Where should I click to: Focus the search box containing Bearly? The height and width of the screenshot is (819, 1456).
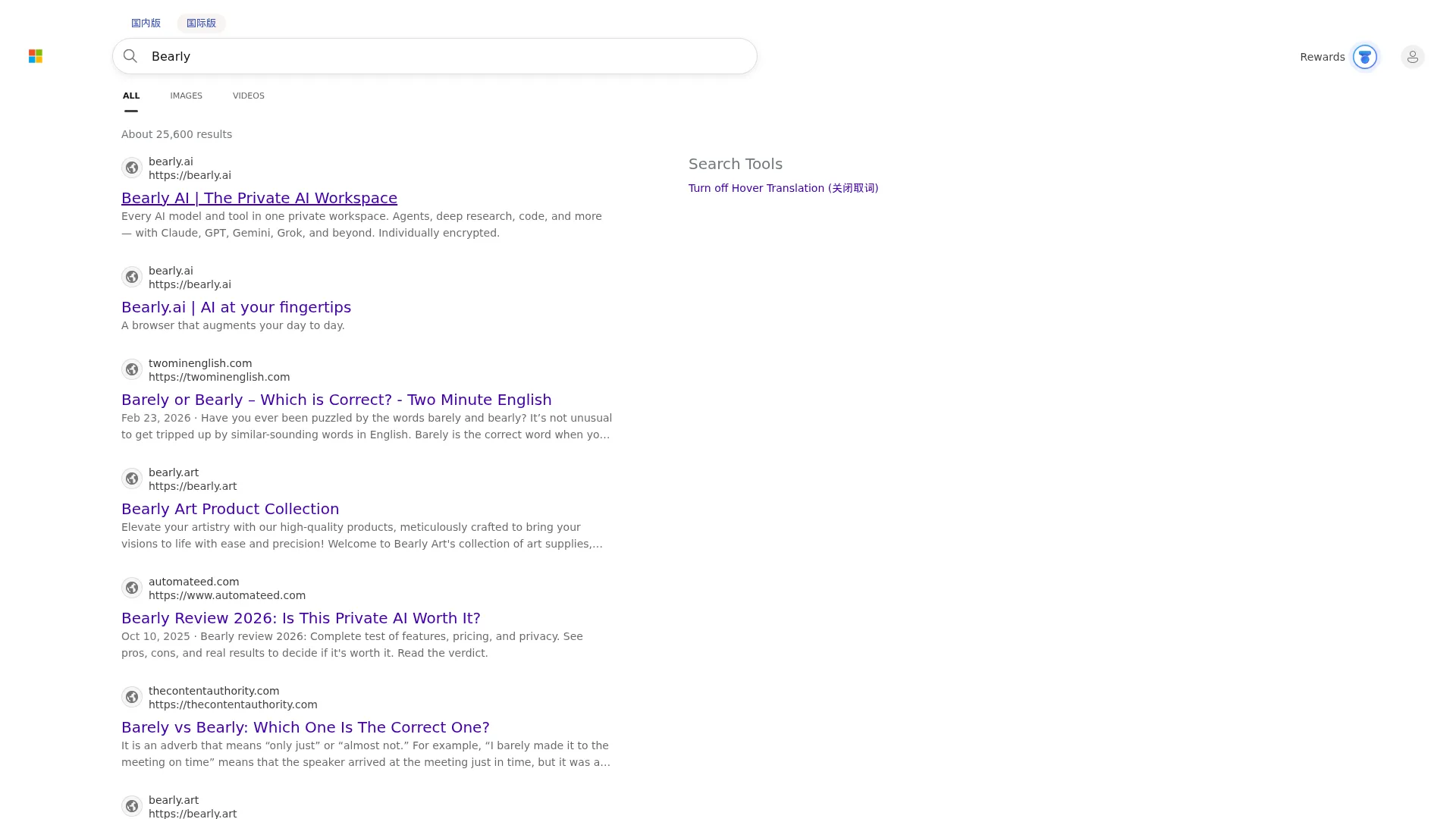point(435,56)
